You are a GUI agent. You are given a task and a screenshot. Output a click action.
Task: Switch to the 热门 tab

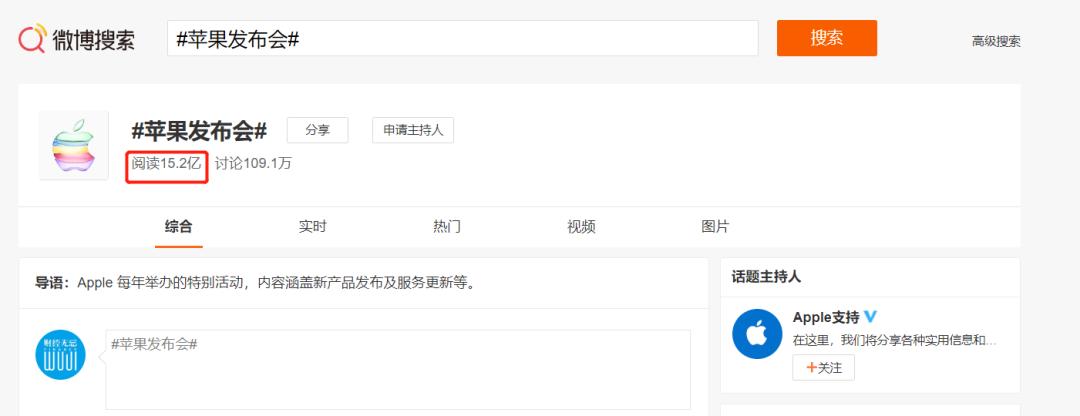(446, 227)
